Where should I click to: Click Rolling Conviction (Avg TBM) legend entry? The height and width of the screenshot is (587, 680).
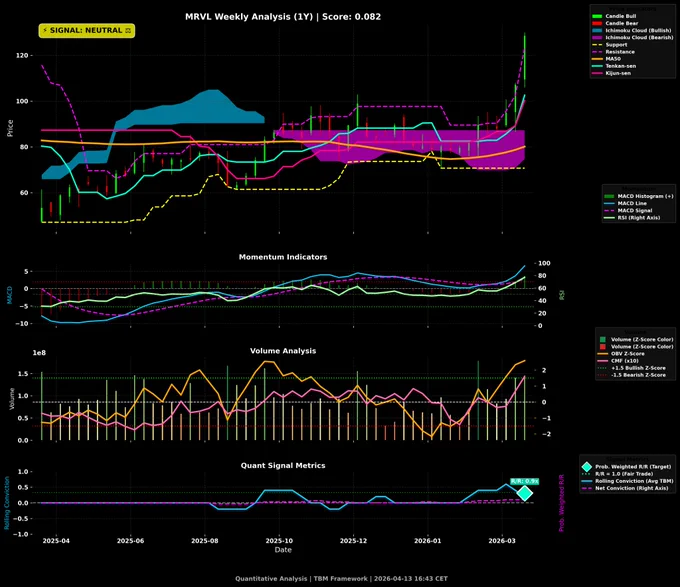(628, 481)
